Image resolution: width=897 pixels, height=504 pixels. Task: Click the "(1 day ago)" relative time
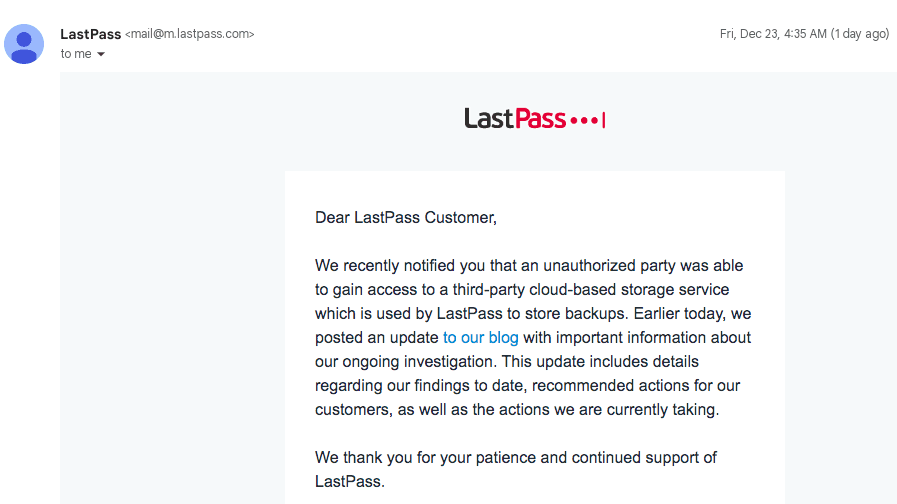tap(860, 34)
